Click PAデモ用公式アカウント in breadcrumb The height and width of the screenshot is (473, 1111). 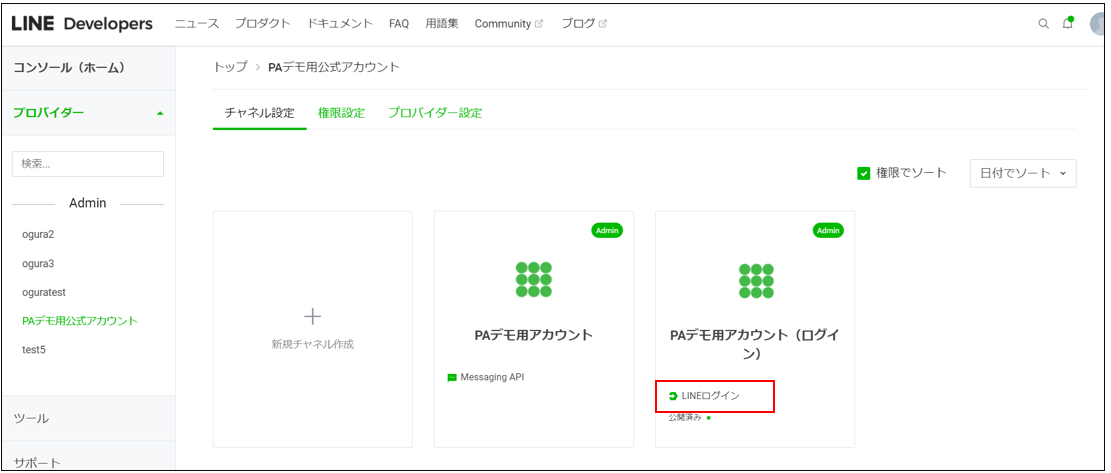coord(334,67)
